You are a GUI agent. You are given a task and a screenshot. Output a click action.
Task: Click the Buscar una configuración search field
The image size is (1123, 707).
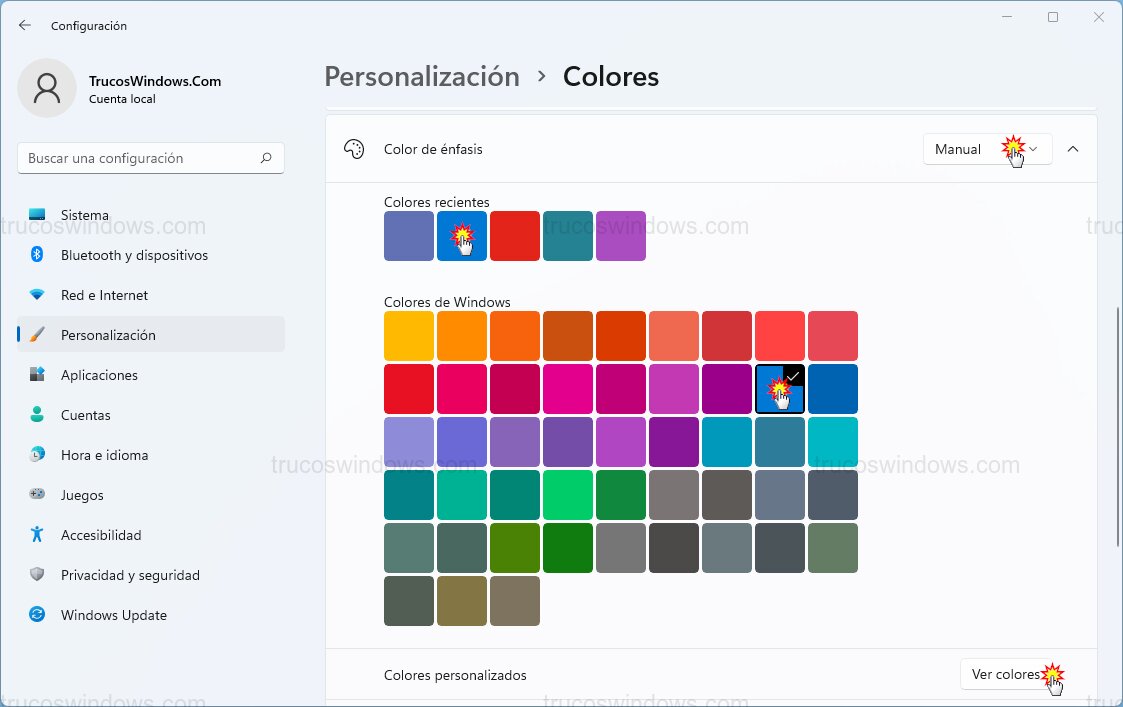[140, 158]
